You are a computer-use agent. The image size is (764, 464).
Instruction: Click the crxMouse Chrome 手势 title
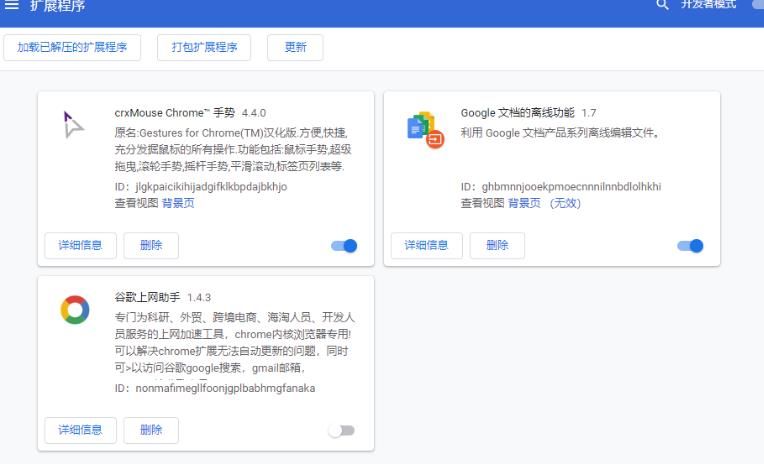175,113
